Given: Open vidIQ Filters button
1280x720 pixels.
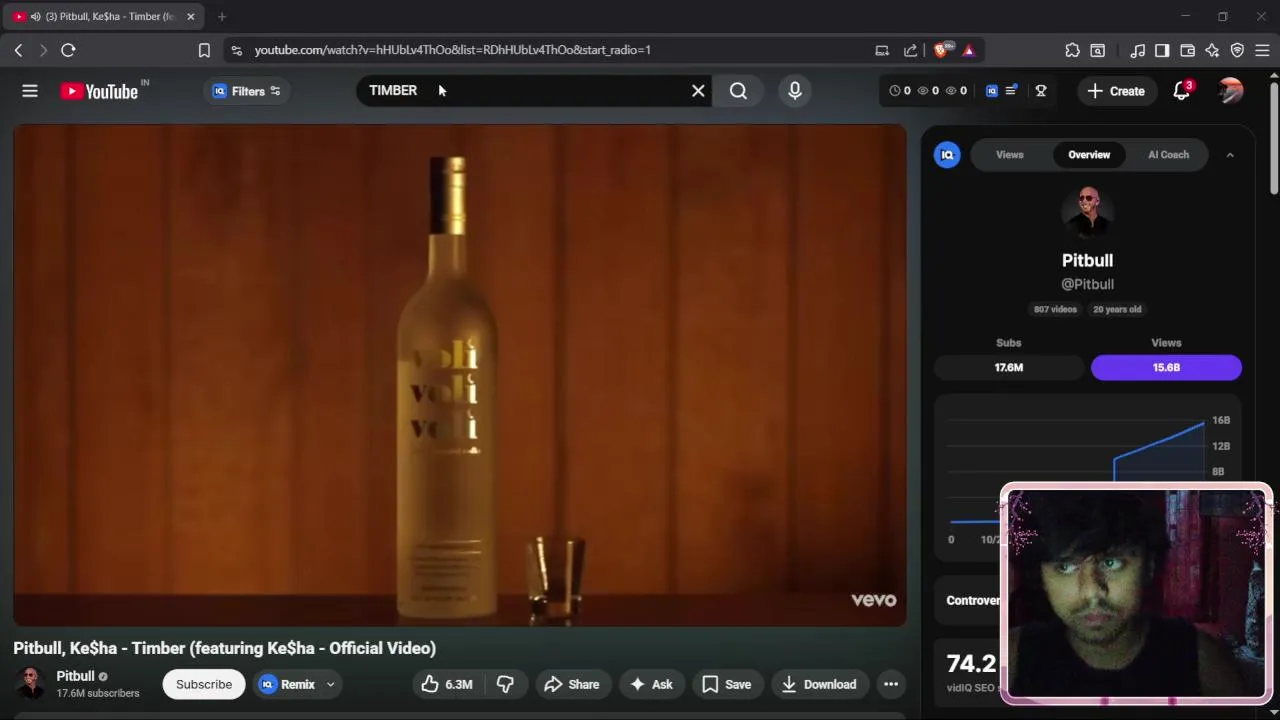Looking at the screenshot, I should [247, 91].
